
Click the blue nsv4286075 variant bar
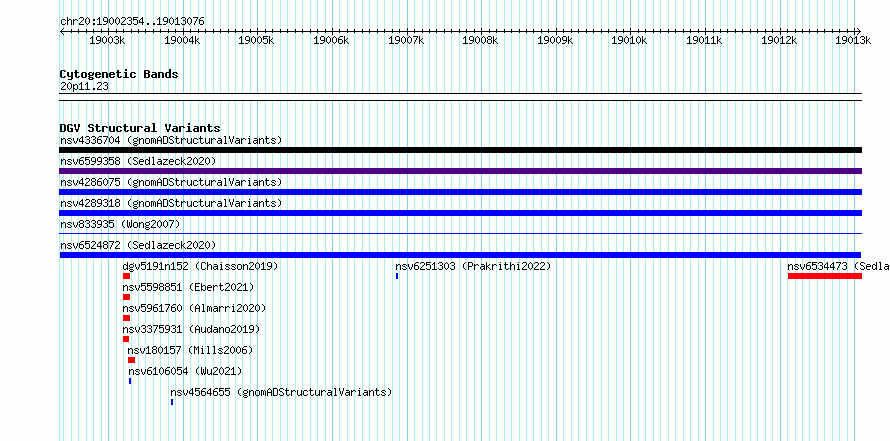(x=460, y=192)
